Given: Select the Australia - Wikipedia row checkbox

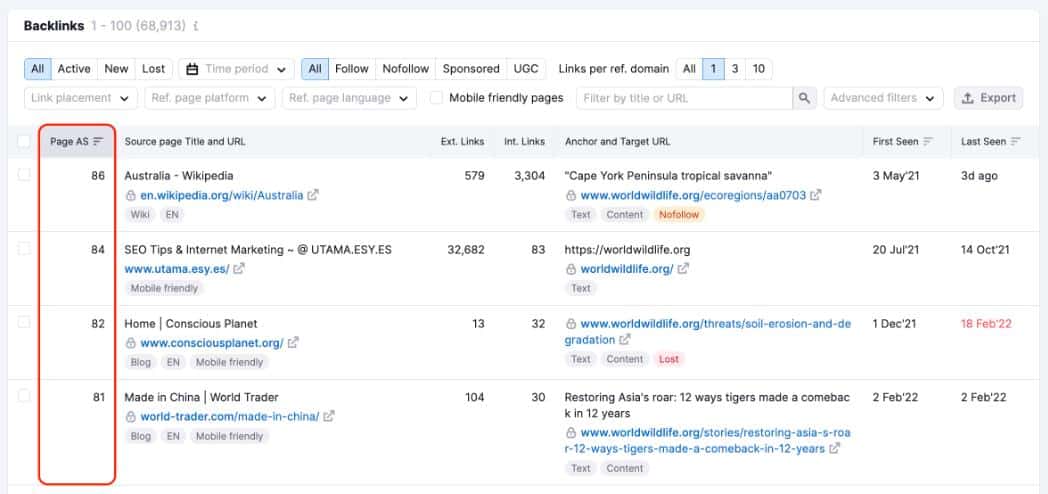Looking at the screenshot, I should [x=24, y=175].
